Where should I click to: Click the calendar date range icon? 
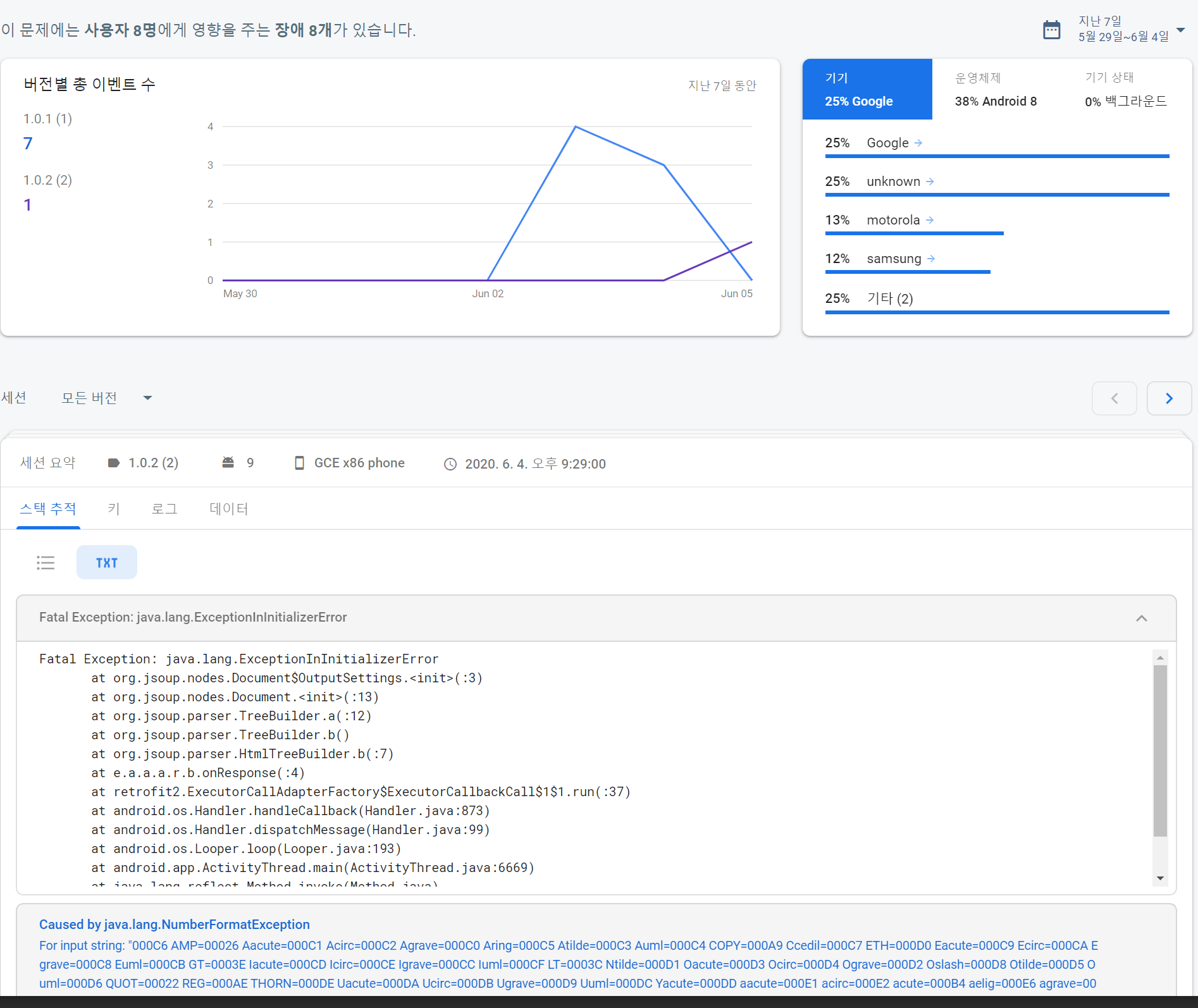(1051, 30)
